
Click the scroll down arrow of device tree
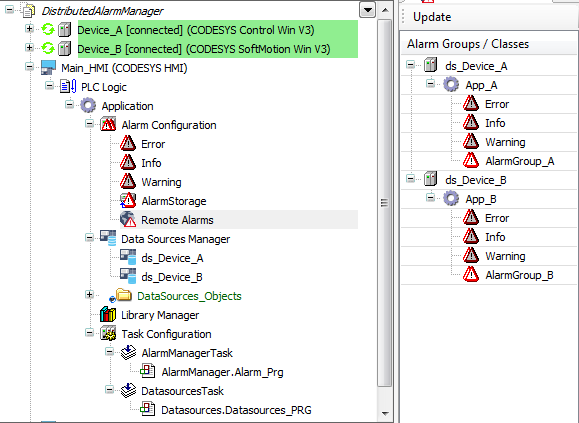click(x=385, y=414)
